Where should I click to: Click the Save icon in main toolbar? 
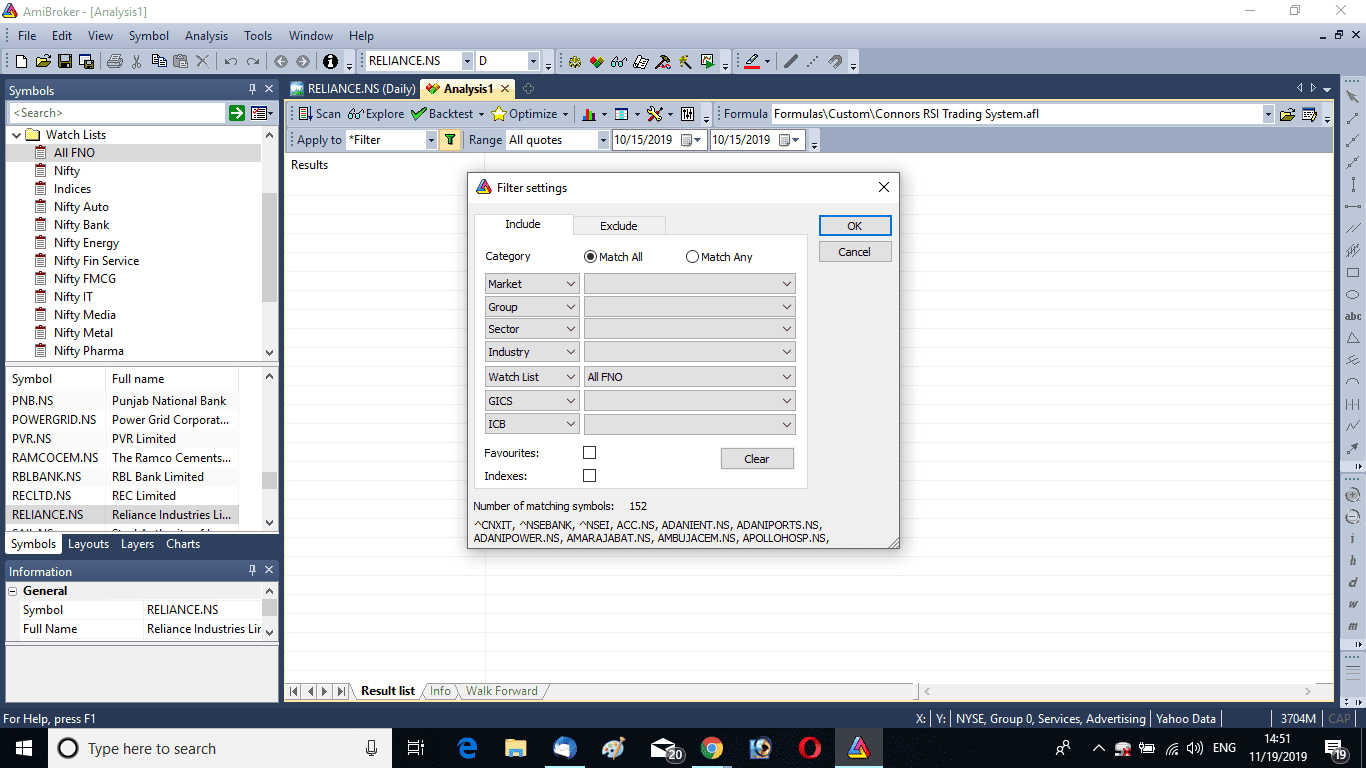(65, 61)
